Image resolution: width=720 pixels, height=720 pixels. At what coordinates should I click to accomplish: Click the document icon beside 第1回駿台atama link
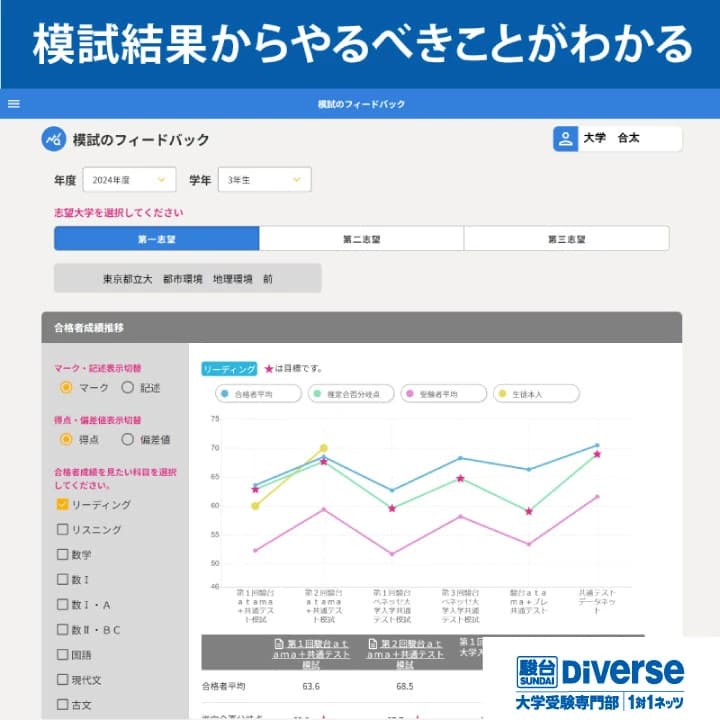pyautogui.click(x=278, y=644)
